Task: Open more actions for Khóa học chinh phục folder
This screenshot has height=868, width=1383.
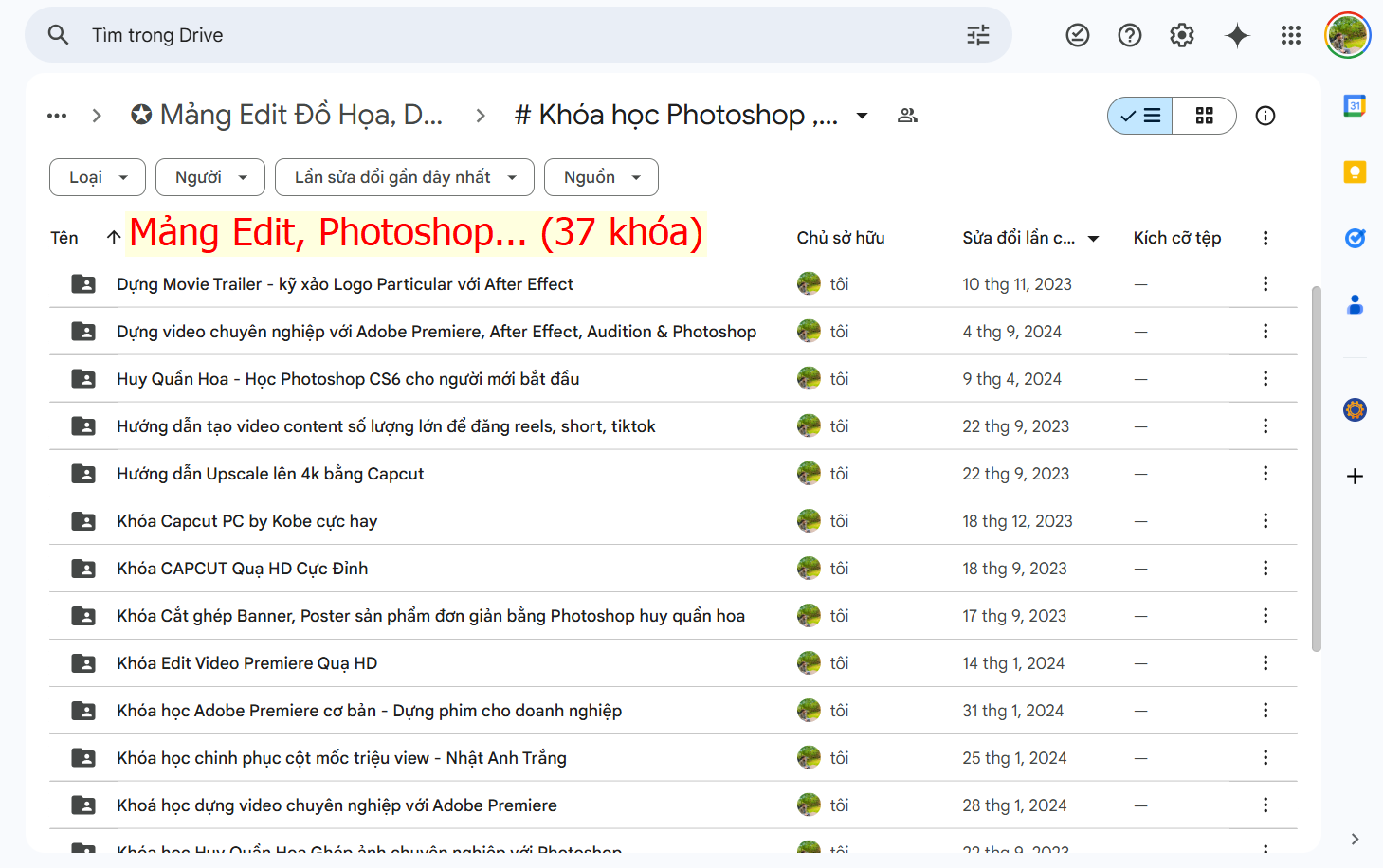Action: (x=1265, y=758)
